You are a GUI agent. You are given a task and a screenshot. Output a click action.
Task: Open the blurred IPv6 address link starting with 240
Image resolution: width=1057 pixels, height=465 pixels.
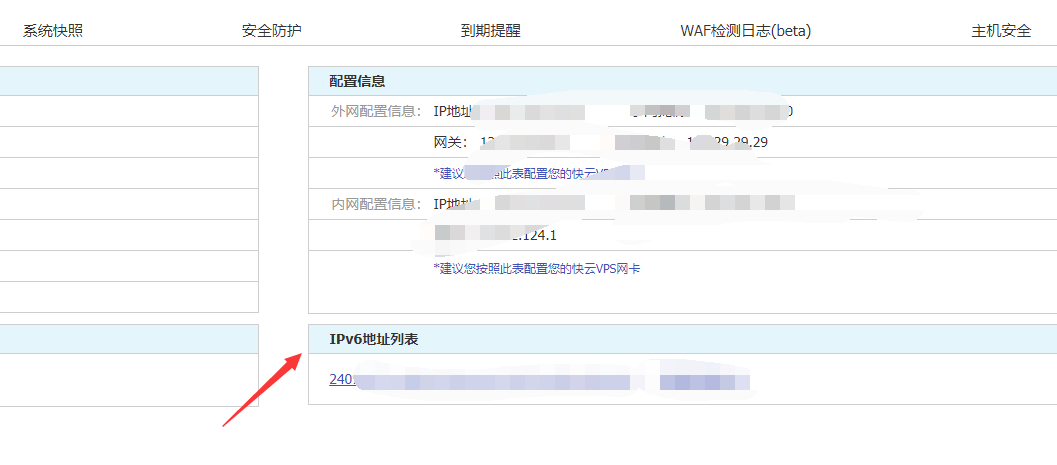pos(539,380)
